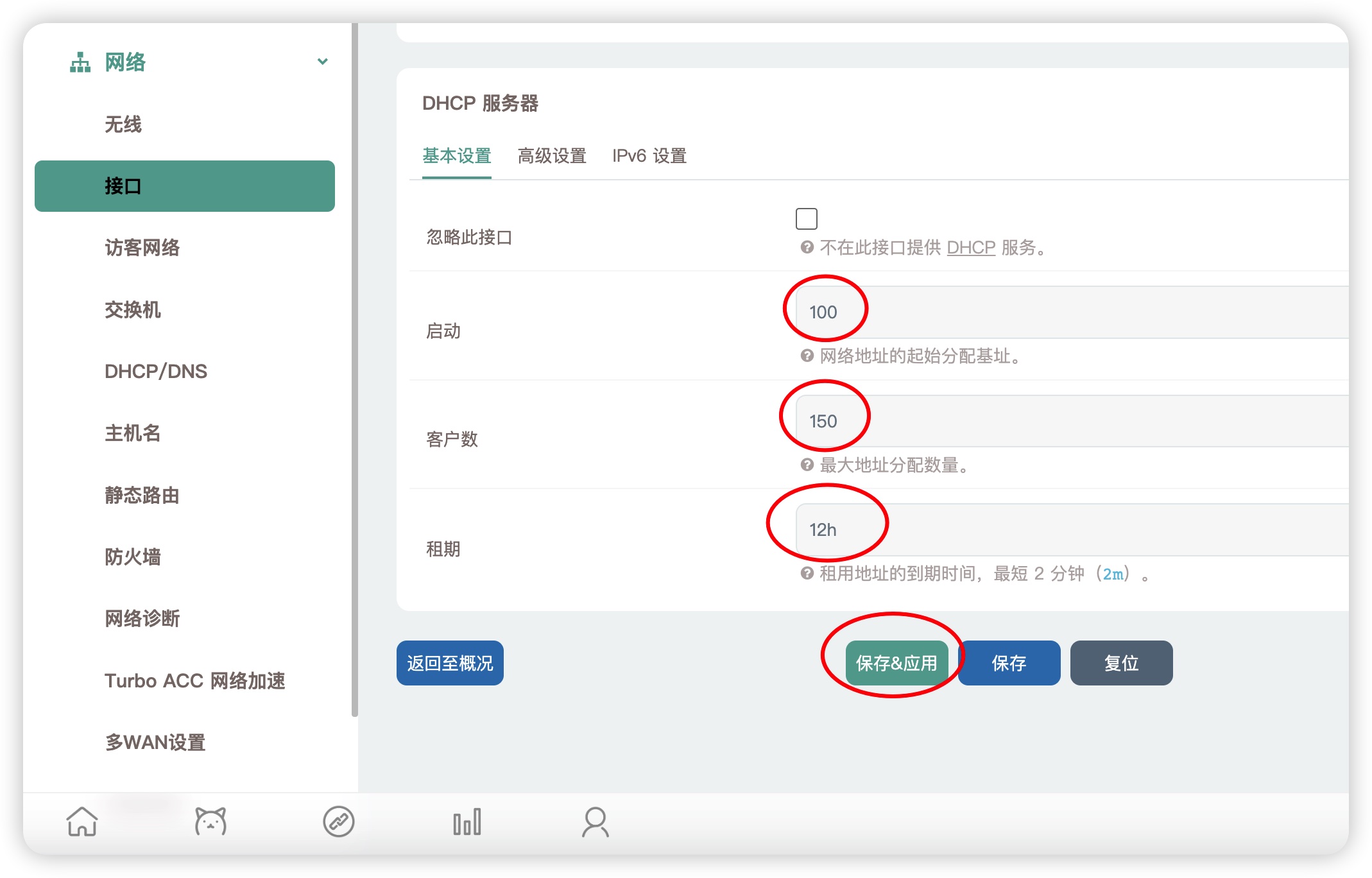The width and height of the screenshot is (1372, 878).
Task: Switch to the 高级设置 tab
Action: point(551,155)
